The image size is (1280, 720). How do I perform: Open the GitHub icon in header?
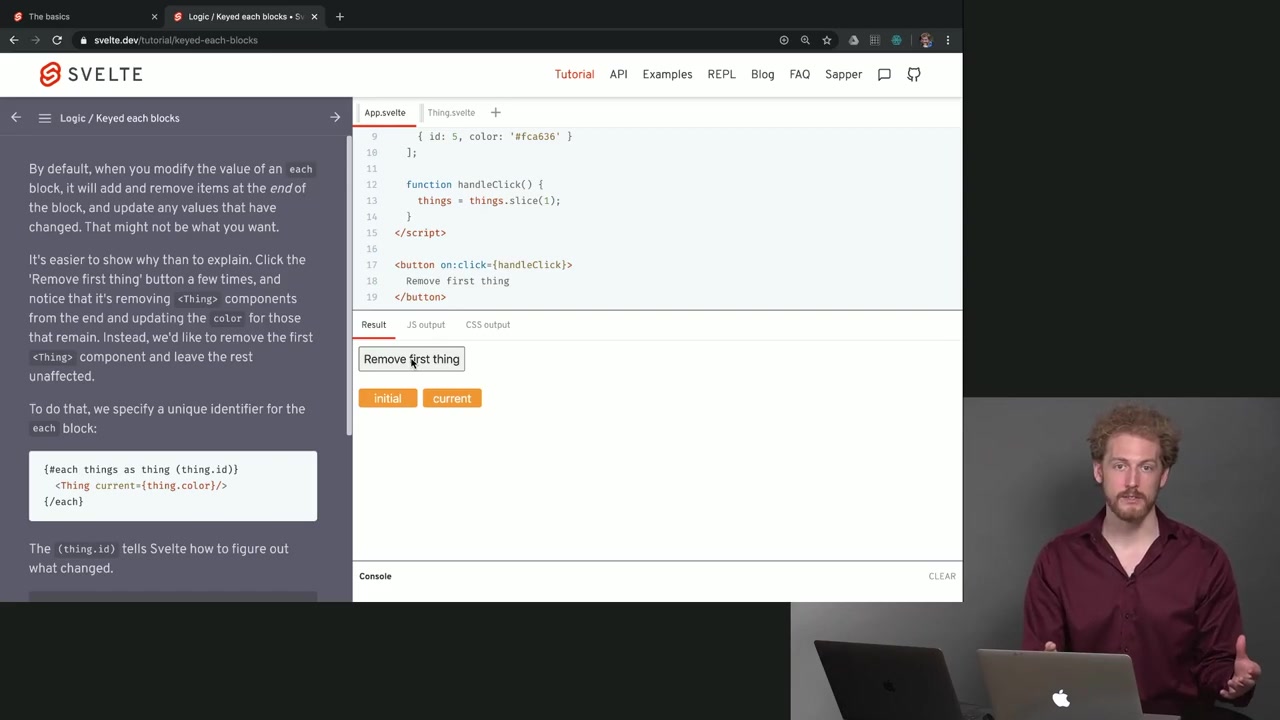point(914,74)
